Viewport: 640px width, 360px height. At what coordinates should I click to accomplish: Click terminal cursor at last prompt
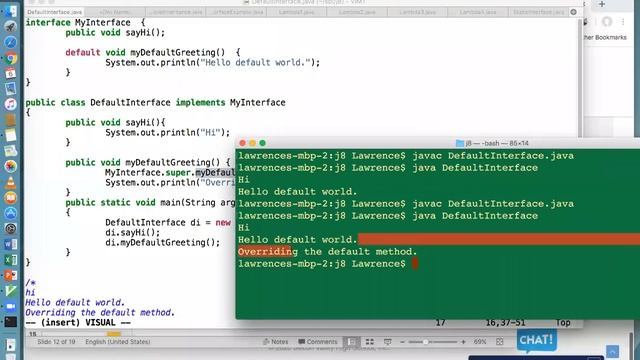click(x=415, y=264)
